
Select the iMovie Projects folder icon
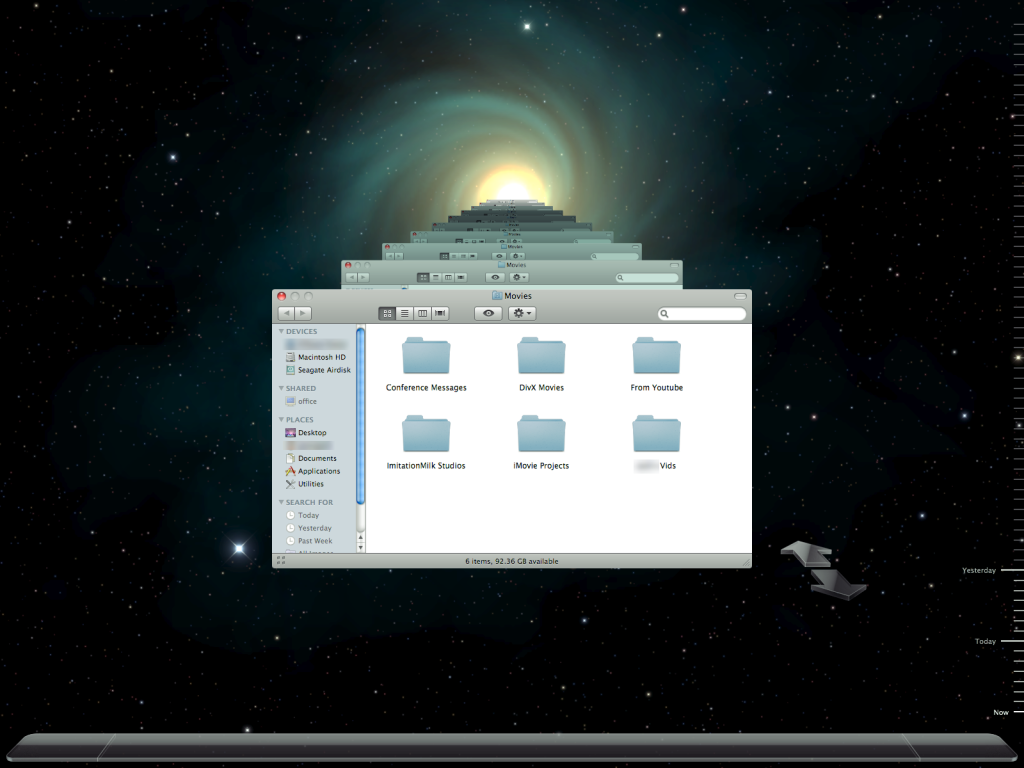541,434
